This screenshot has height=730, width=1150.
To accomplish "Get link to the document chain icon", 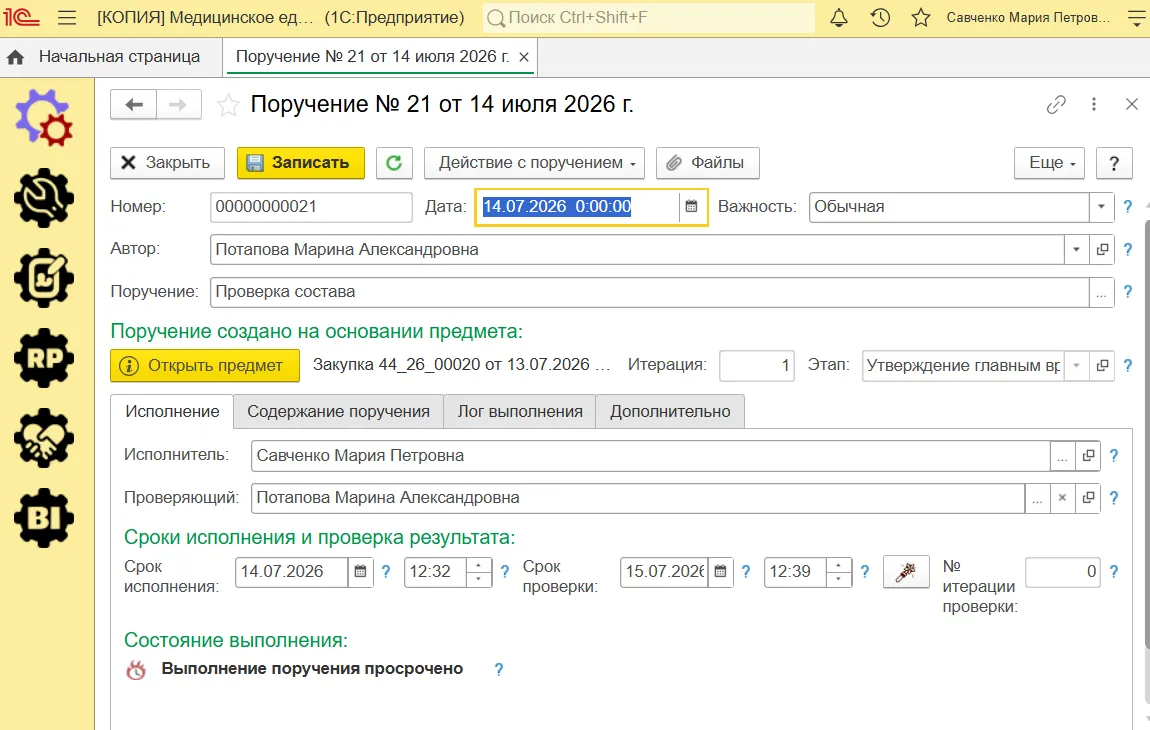I will [1055, 105].
